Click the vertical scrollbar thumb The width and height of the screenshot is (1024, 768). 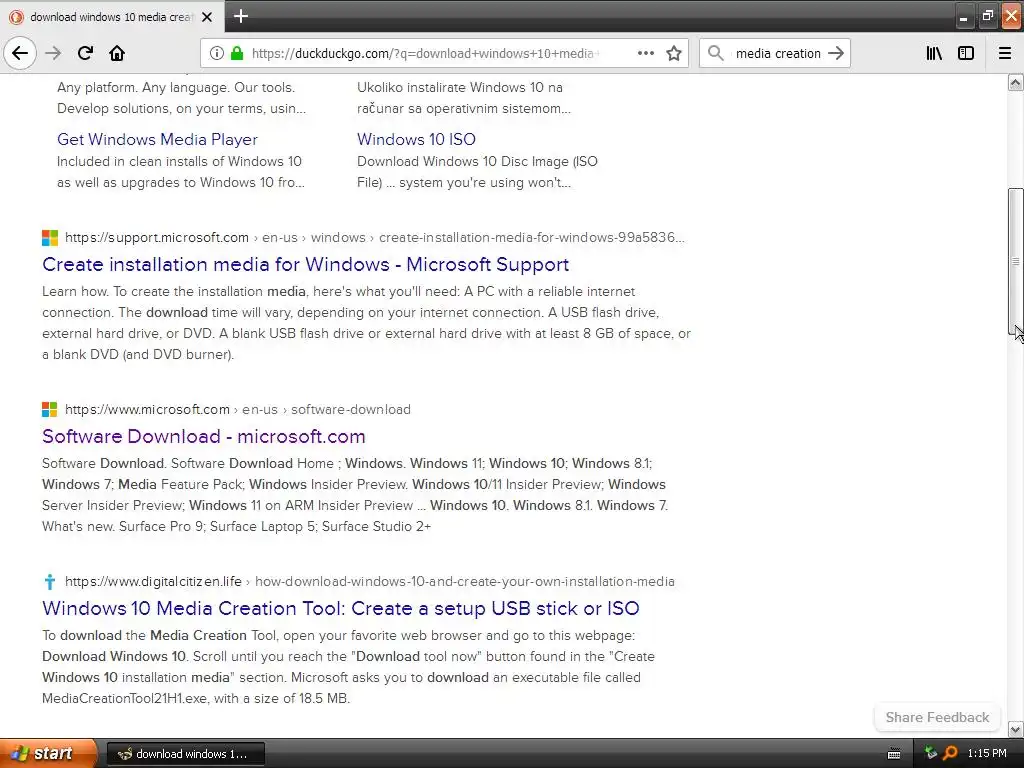[x=1016, y=261]
